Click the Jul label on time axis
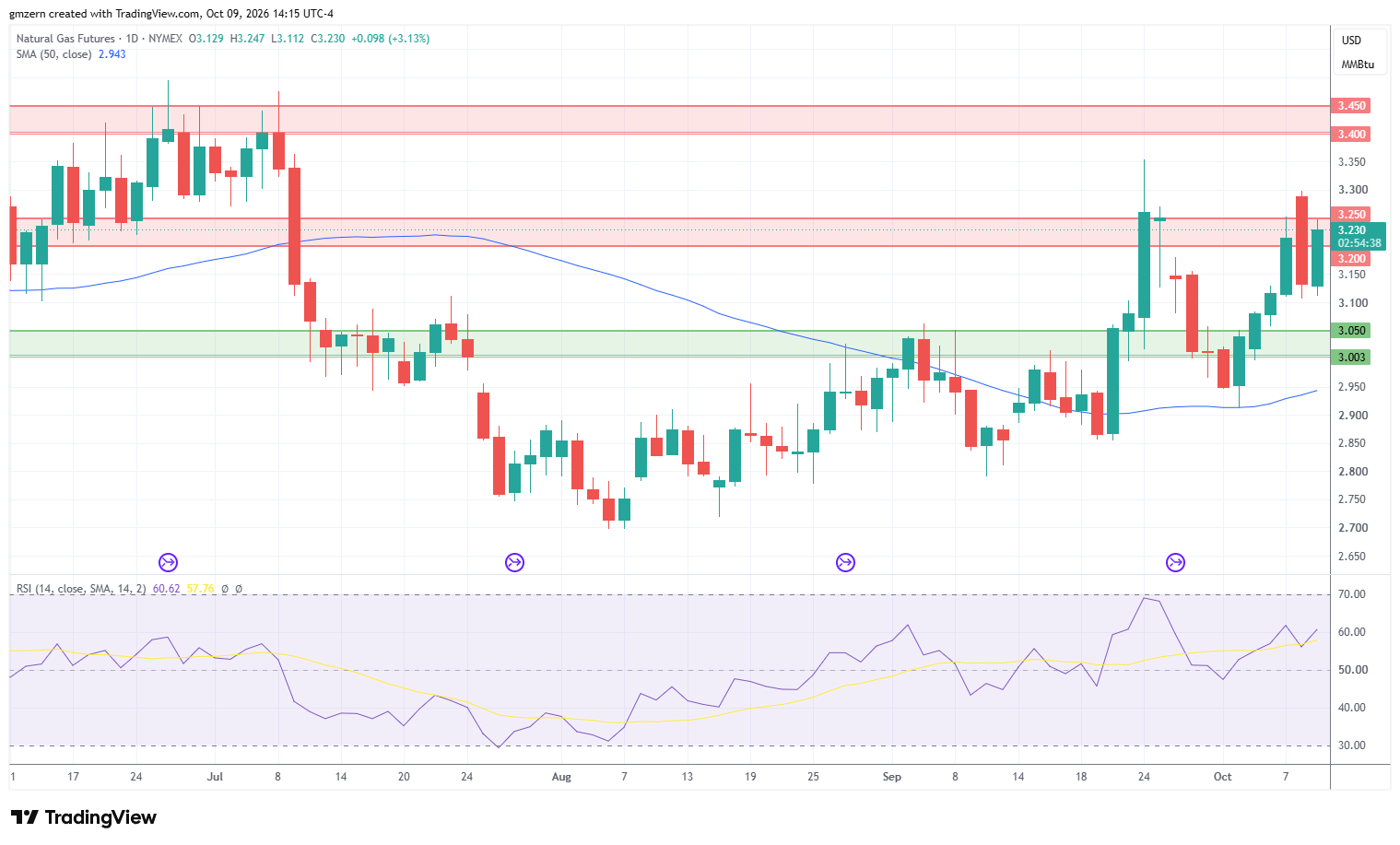This screenshot has width=1400, height=845. [x=215, y=777]
